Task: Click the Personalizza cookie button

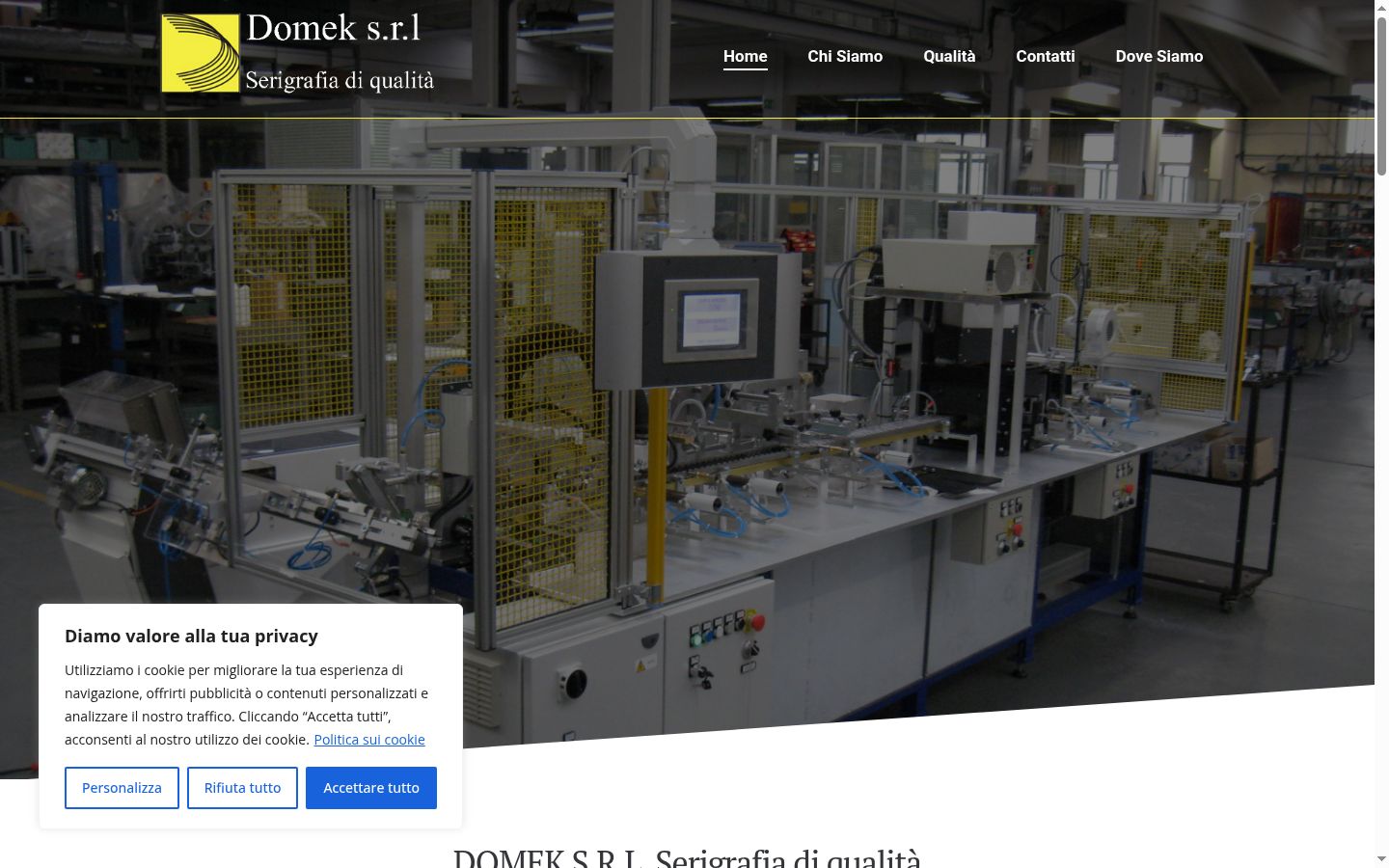Action: [122, 788]
